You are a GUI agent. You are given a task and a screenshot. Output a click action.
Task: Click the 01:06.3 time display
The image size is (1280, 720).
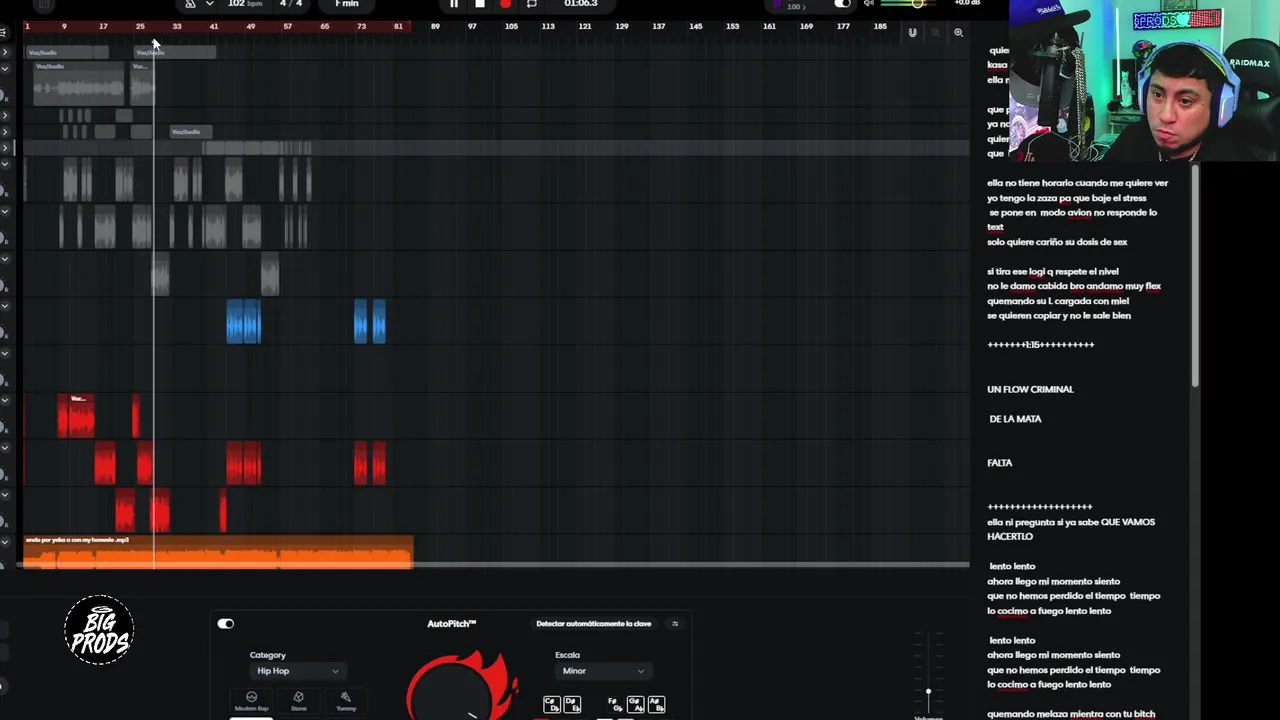click(580, 4)
